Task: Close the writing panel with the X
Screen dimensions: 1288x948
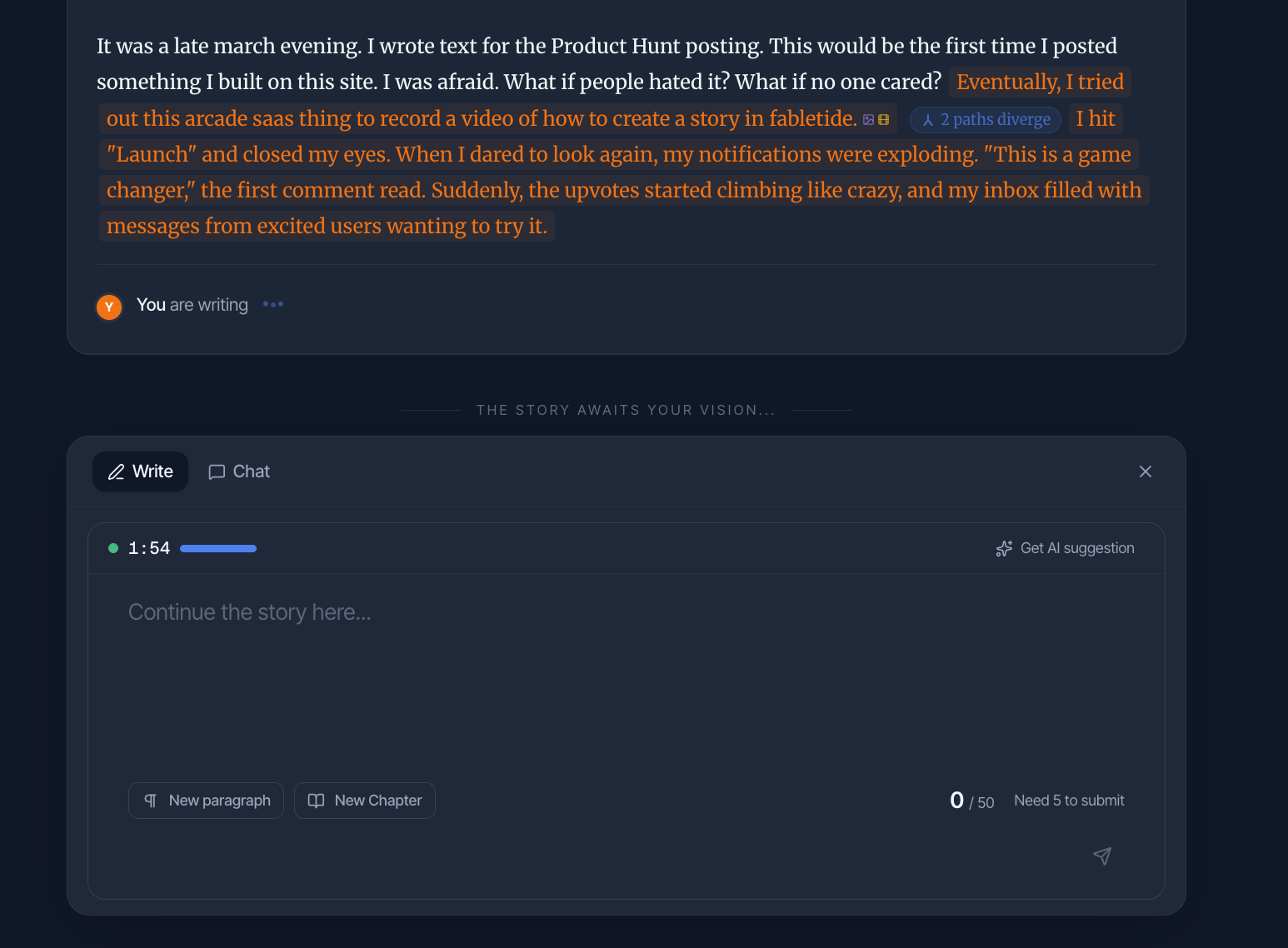Action: tap(1145, 471)
